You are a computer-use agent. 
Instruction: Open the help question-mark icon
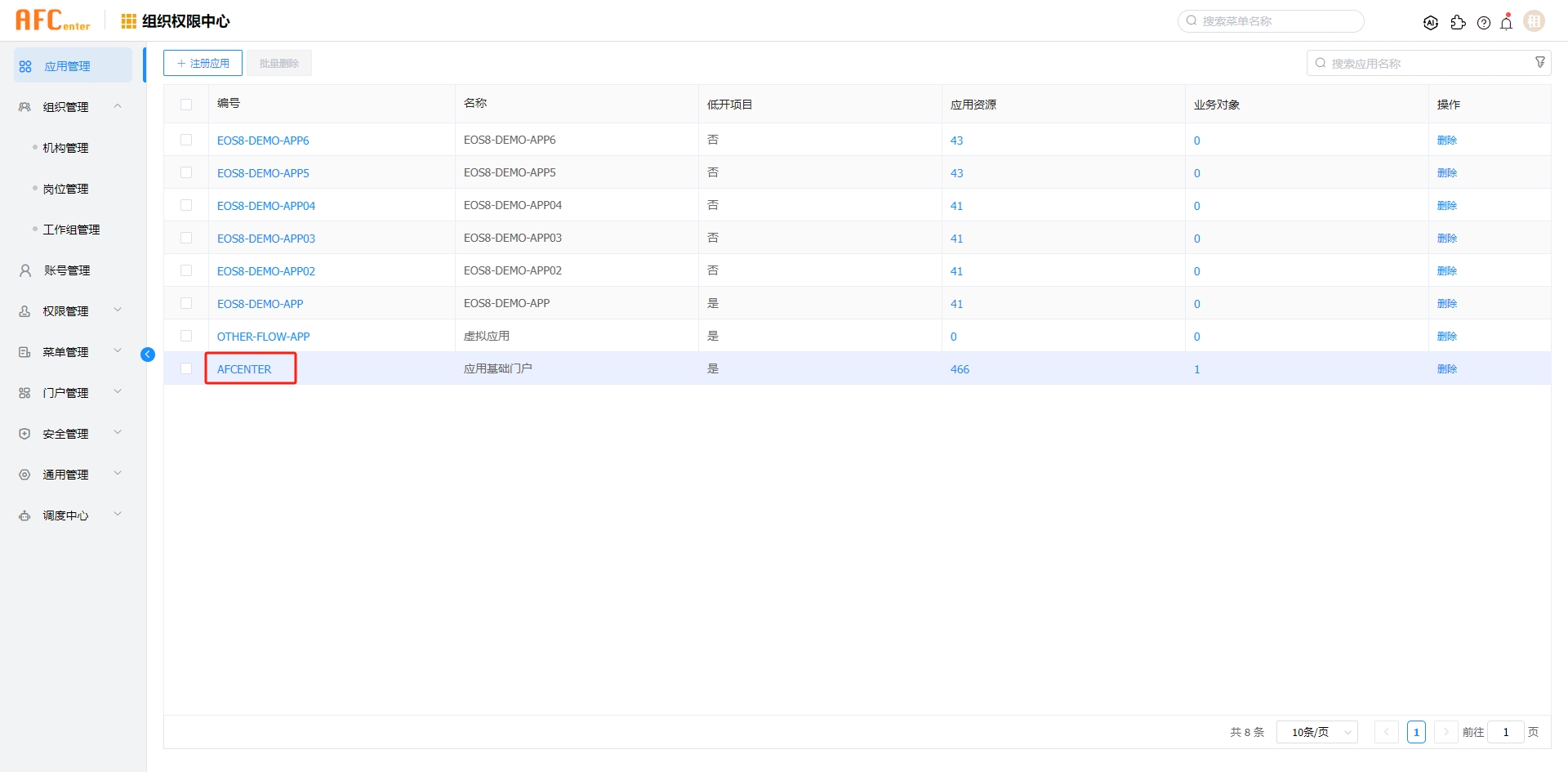click(x=1484, y=23)
